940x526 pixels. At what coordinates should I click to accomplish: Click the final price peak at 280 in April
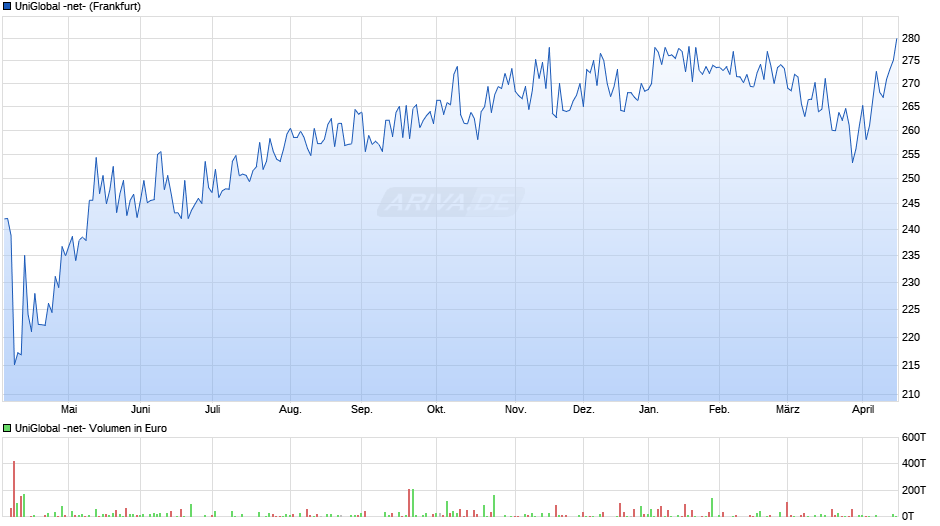click(896, 39)
